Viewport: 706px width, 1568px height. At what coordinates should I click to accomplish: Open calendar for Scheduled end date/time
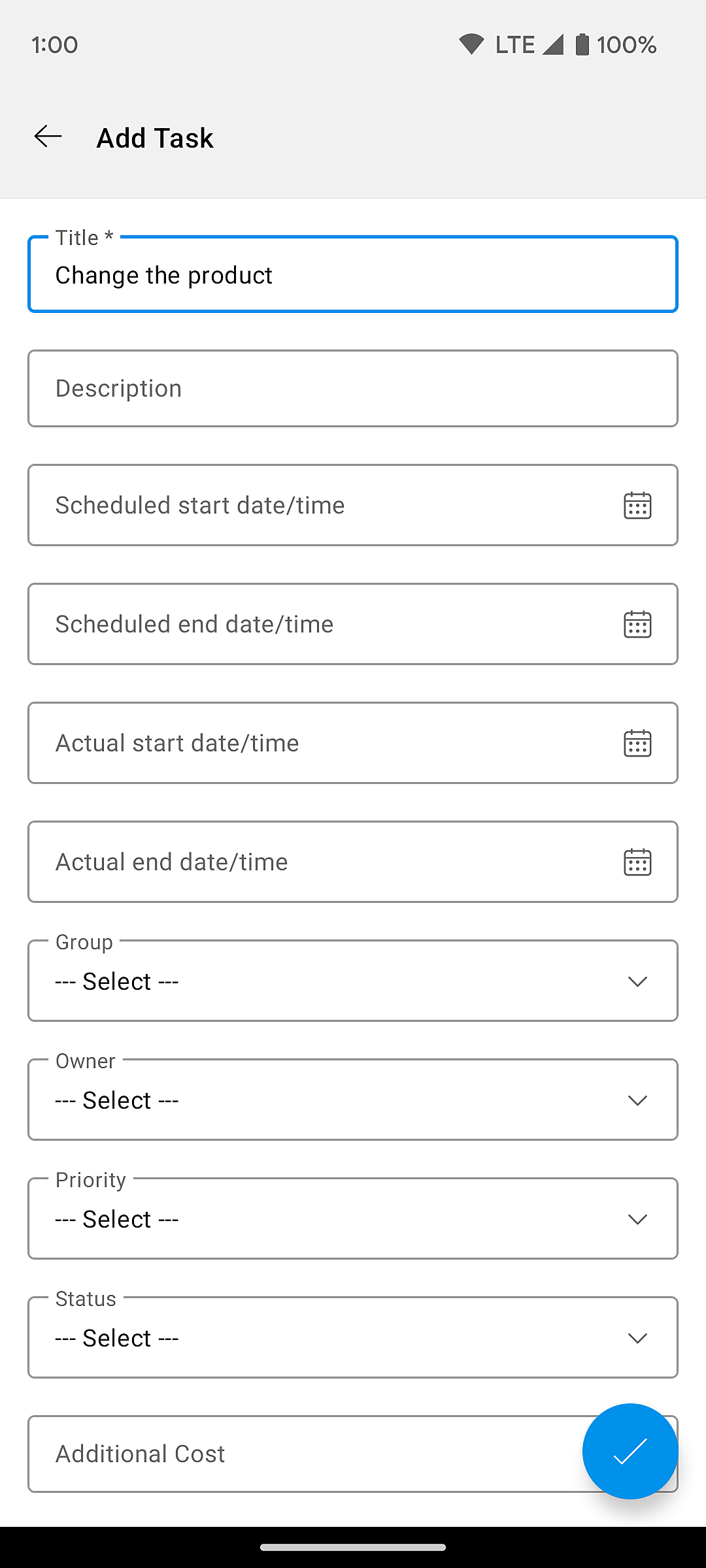tap(637, 624)
